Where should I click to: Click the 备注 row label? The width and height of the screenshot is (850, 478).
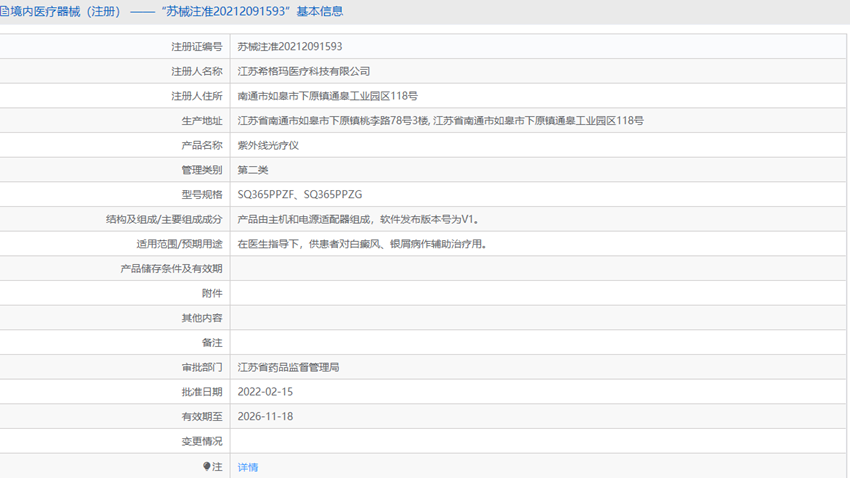coord(212,343)
